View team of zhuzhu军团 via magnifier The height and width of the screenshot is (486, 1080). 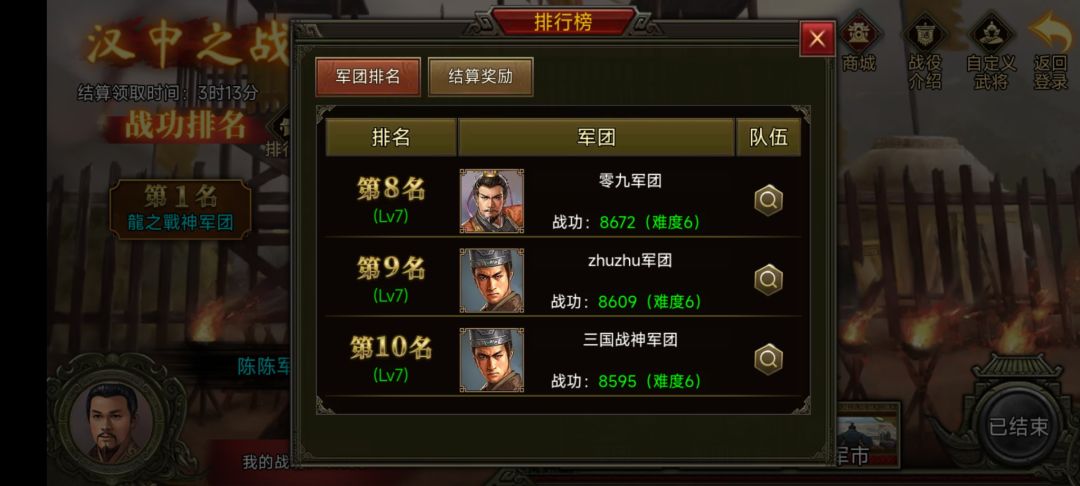pos(768,279)
